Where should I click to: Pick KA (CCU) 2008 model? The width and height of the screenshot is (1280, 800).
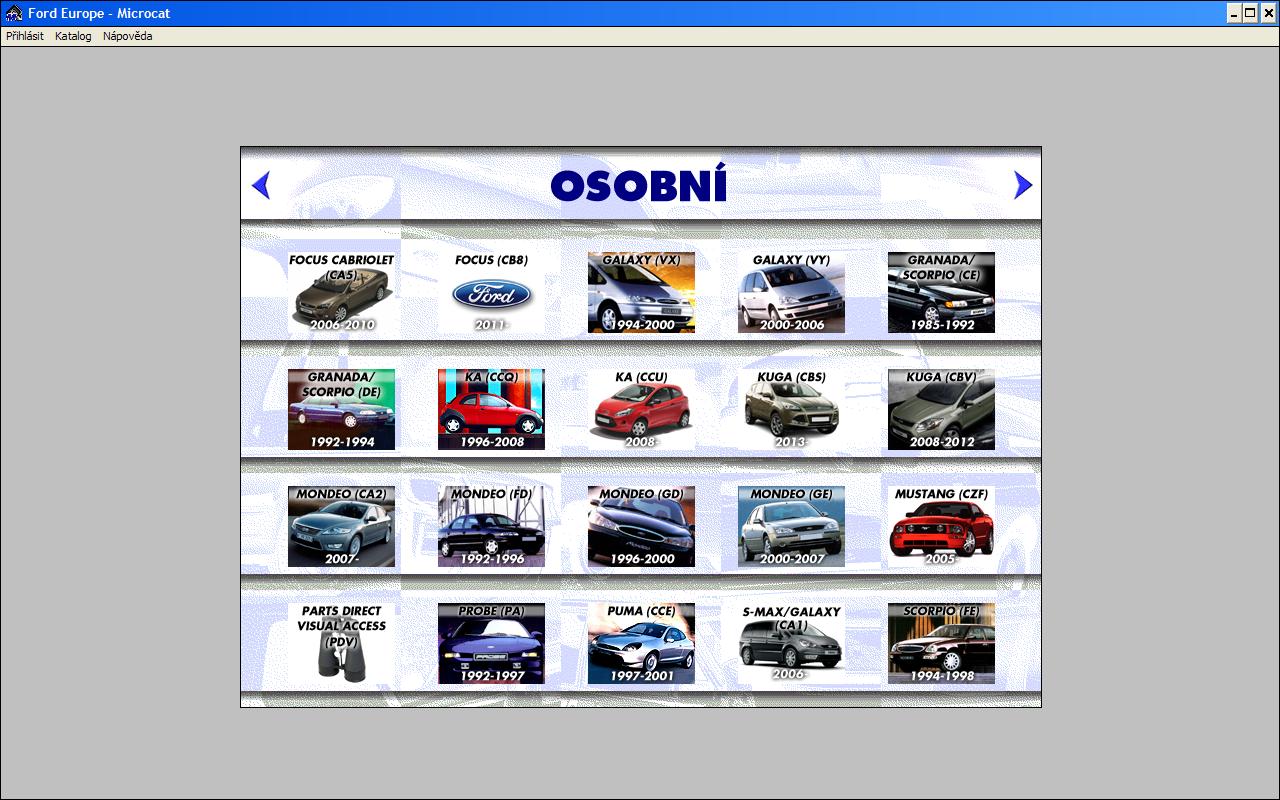coord(641,409)
